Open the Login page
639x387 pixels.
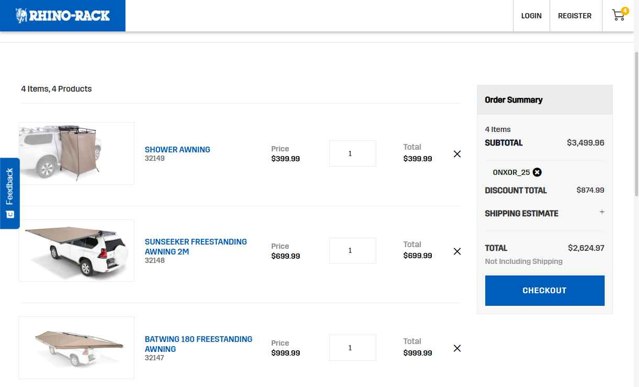click(x=531, y=16)
